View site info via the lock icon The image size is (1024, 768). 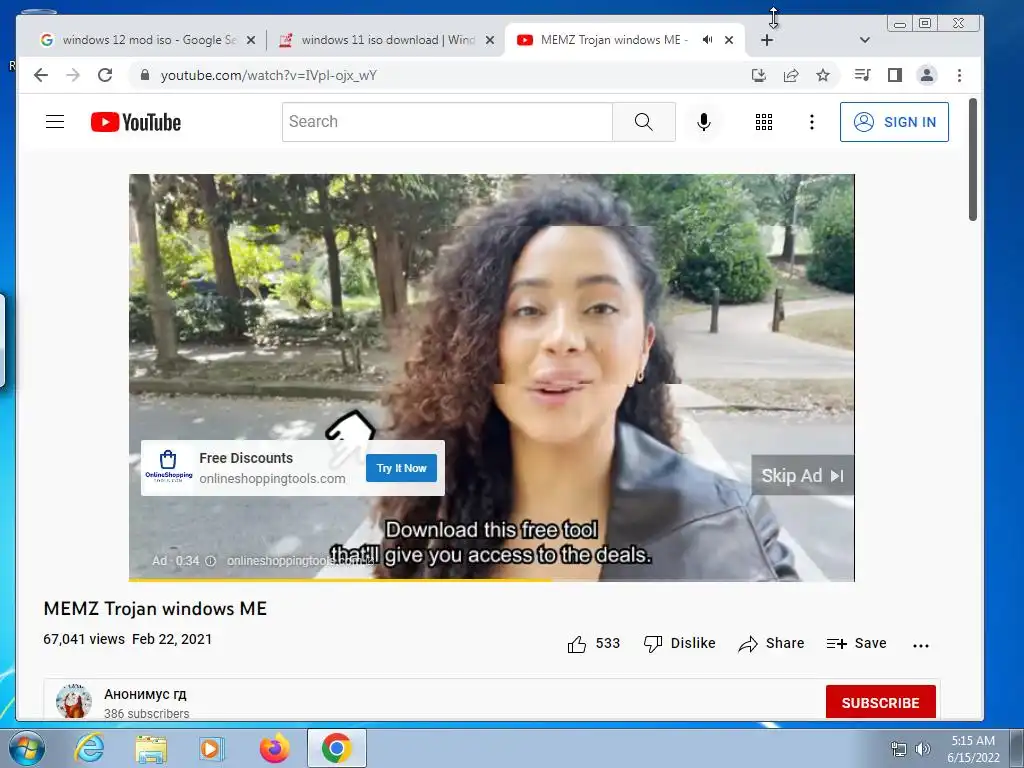coord(145,75)
